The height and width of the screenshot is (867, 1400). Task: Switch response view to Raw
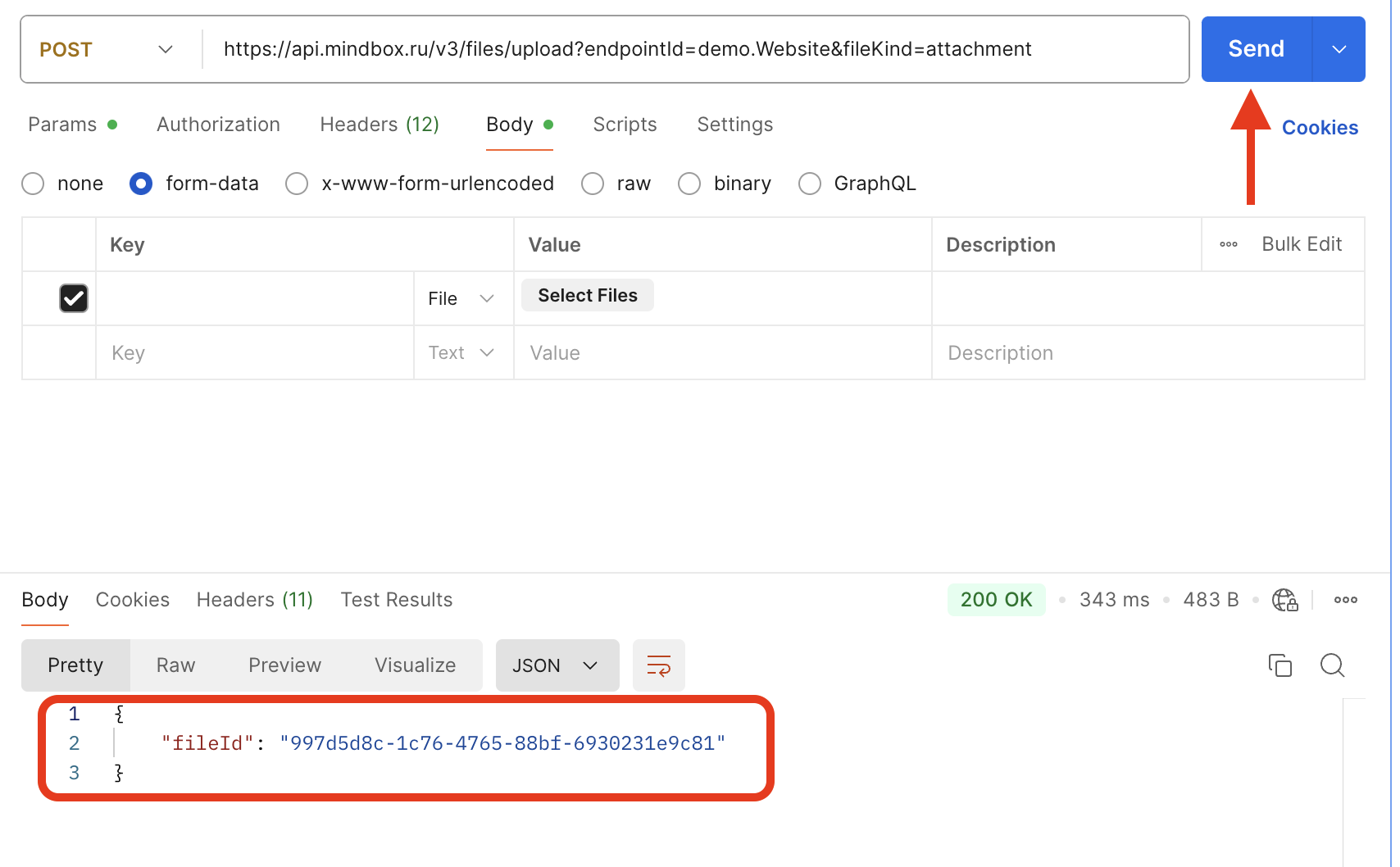point(175,665)
